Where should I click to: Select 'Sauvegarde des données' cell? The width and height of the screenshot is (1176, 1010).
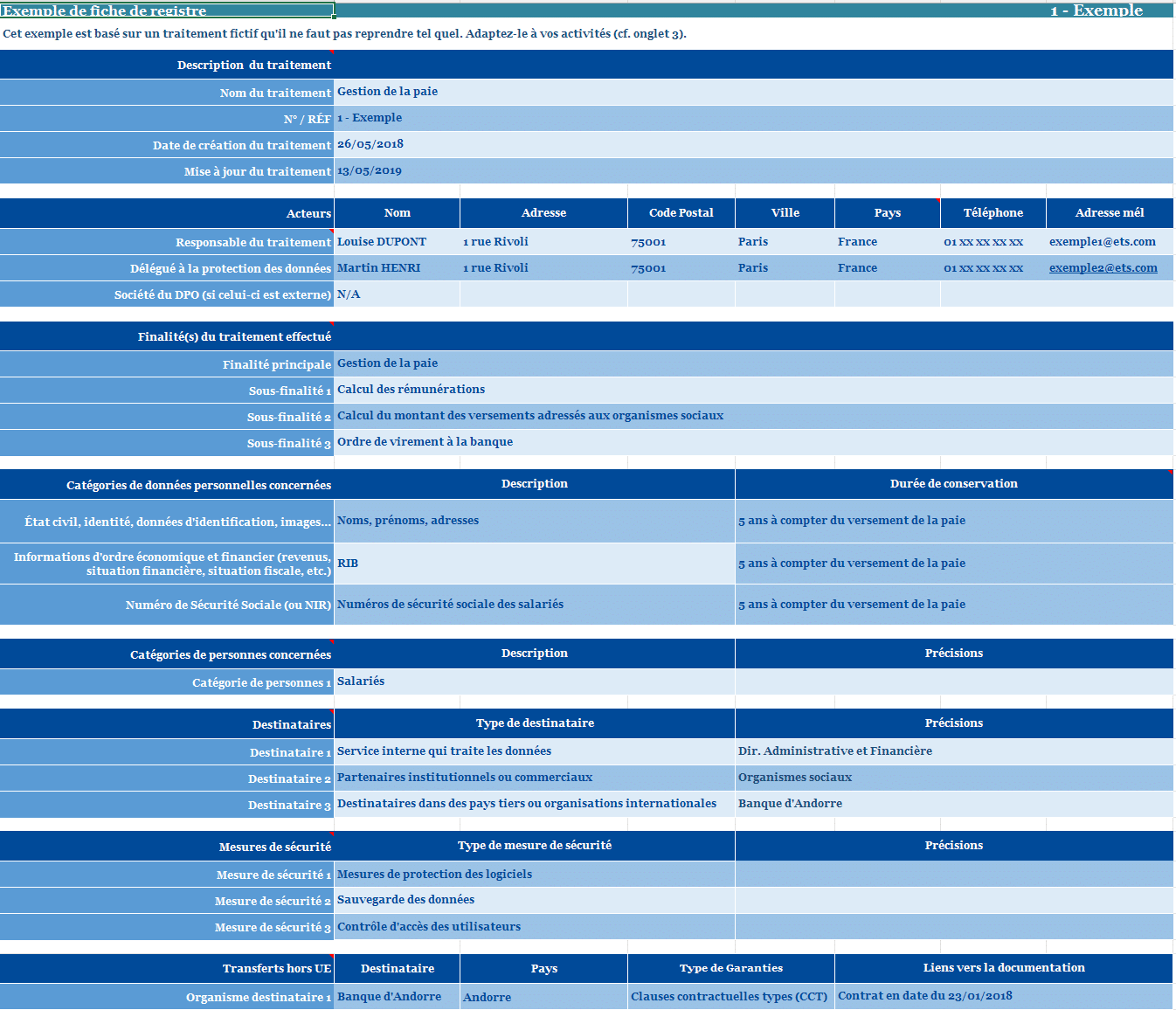coord(535,900)
